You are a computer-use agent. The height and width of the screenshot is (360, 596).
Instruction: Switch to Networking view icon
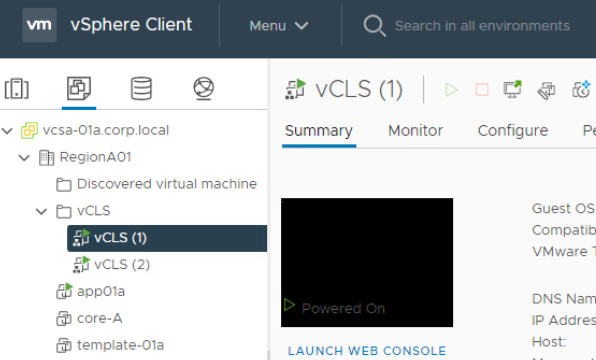click(x=204, y=89)
